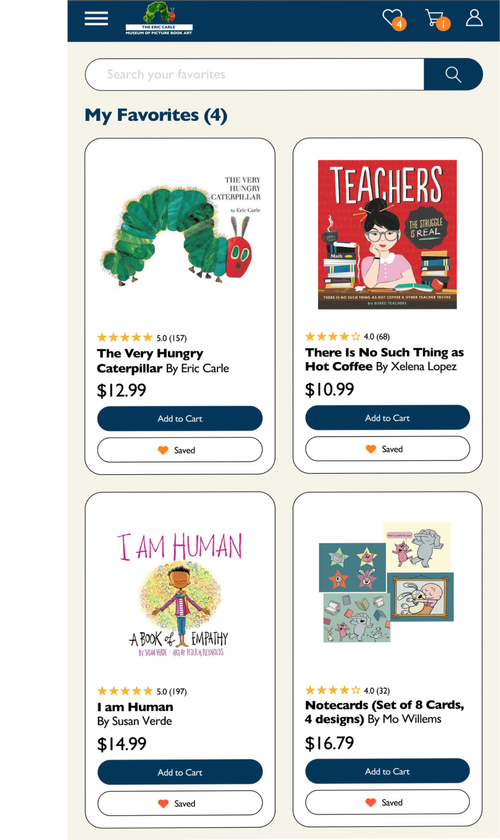Click the Eric Carle Museum logo
Image resolution: width=500 pixels, height=840 pixels.
pos(159,19)
